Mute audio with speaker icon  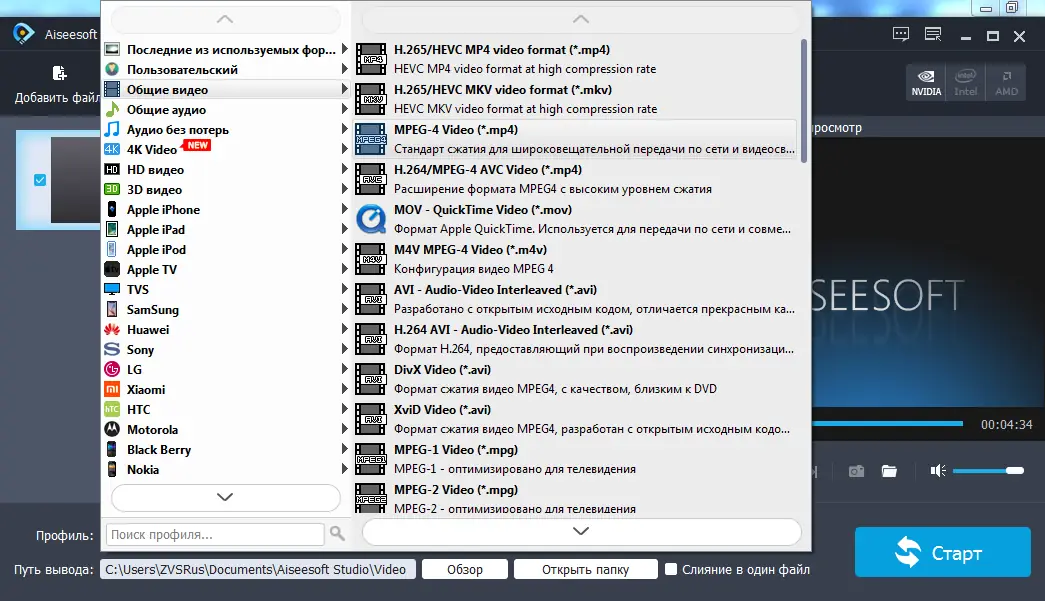click(938, 471)
